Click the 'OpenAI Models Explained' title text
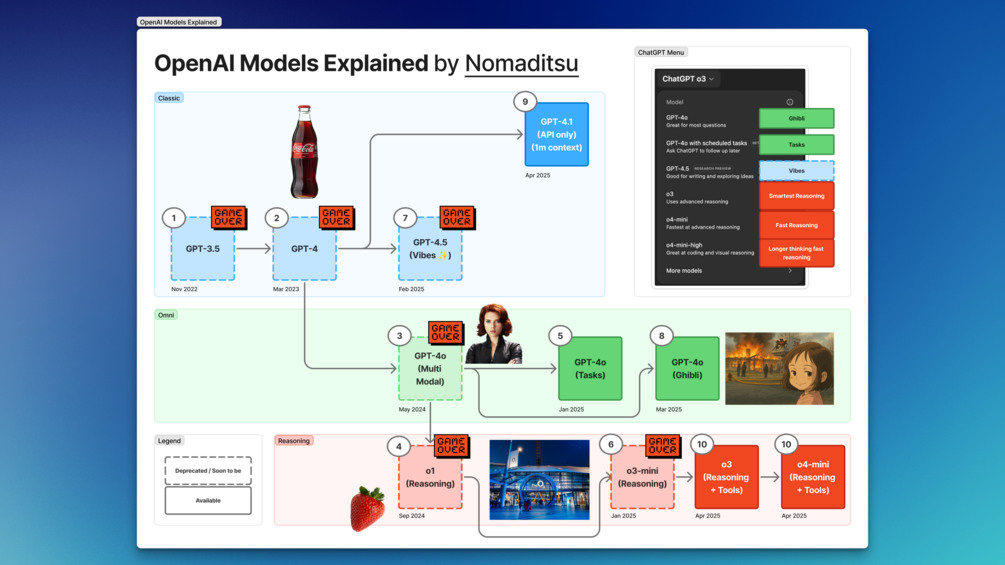This screenshot has width=1005, height=565. [291, 63]
